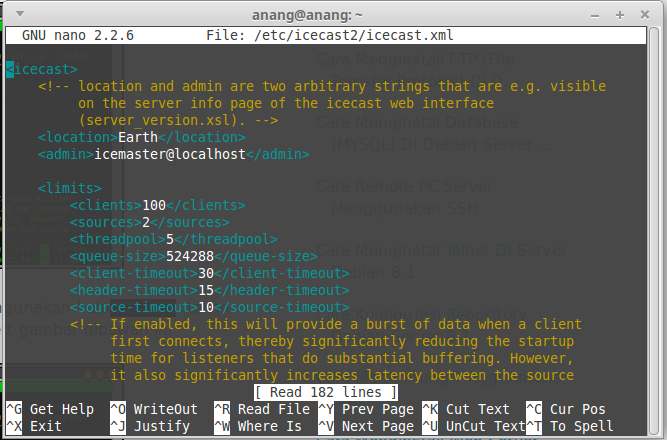
Task: Click the window title anang@anang: ~
Action: click(307, 15)
